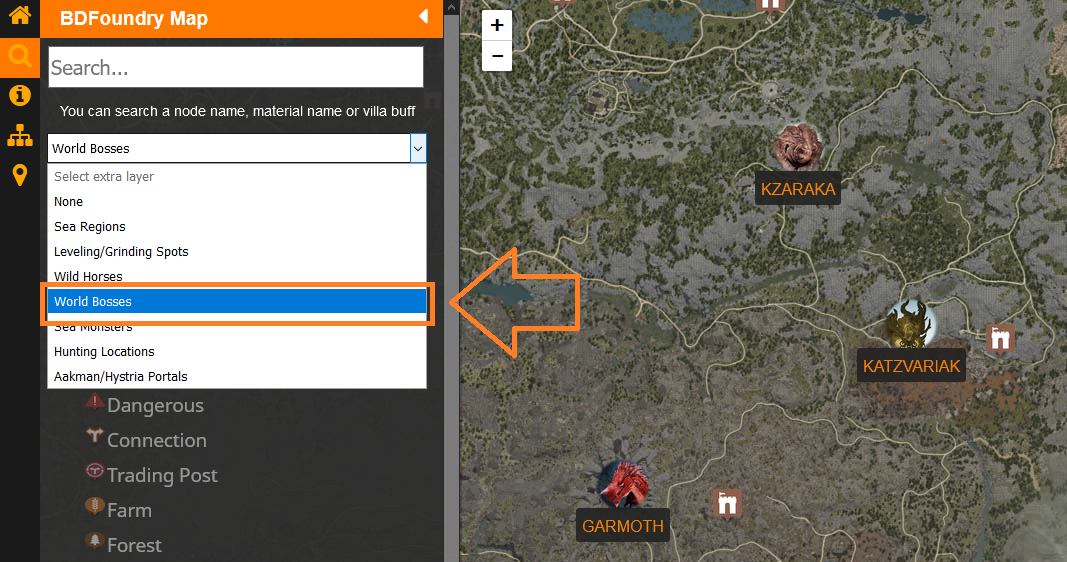Viewport: 1067px width, 562px height.
Task: Click the GARMOTH map label
Action: [623, 526]
